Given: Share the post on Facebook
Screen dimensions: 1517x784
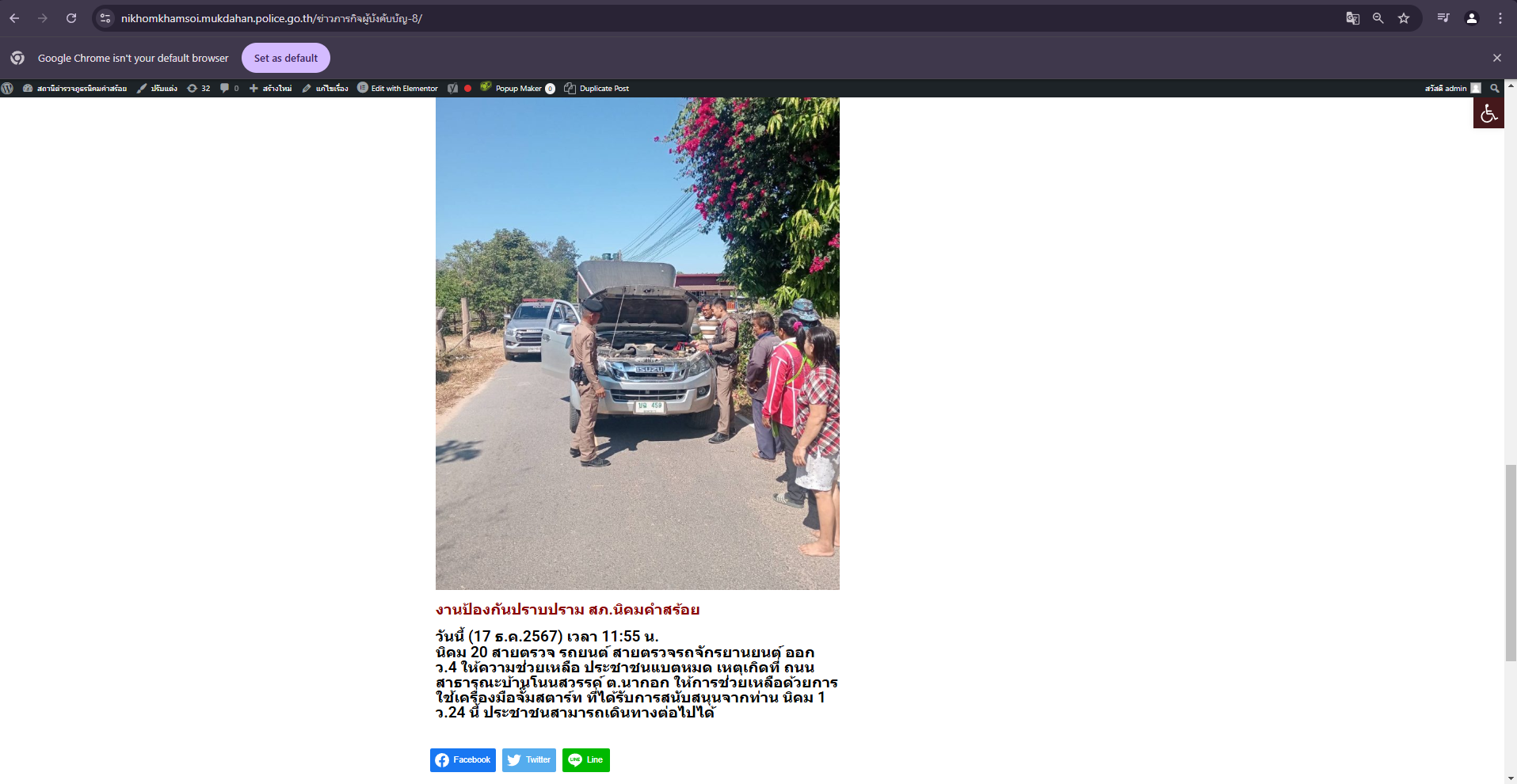Looking at the screenshot, I should point(463,760).
